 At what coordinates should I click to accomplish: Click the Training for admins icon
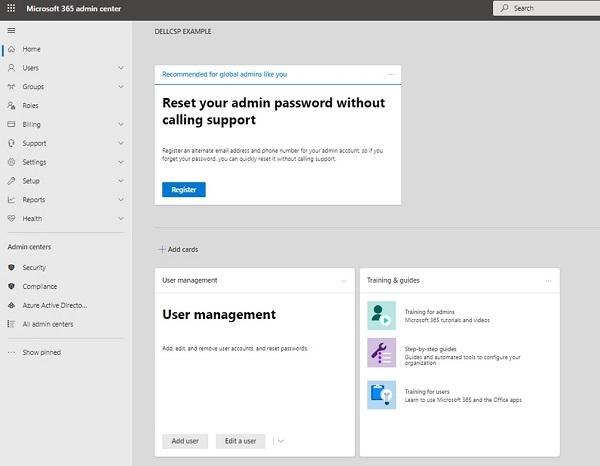point(381,316)
